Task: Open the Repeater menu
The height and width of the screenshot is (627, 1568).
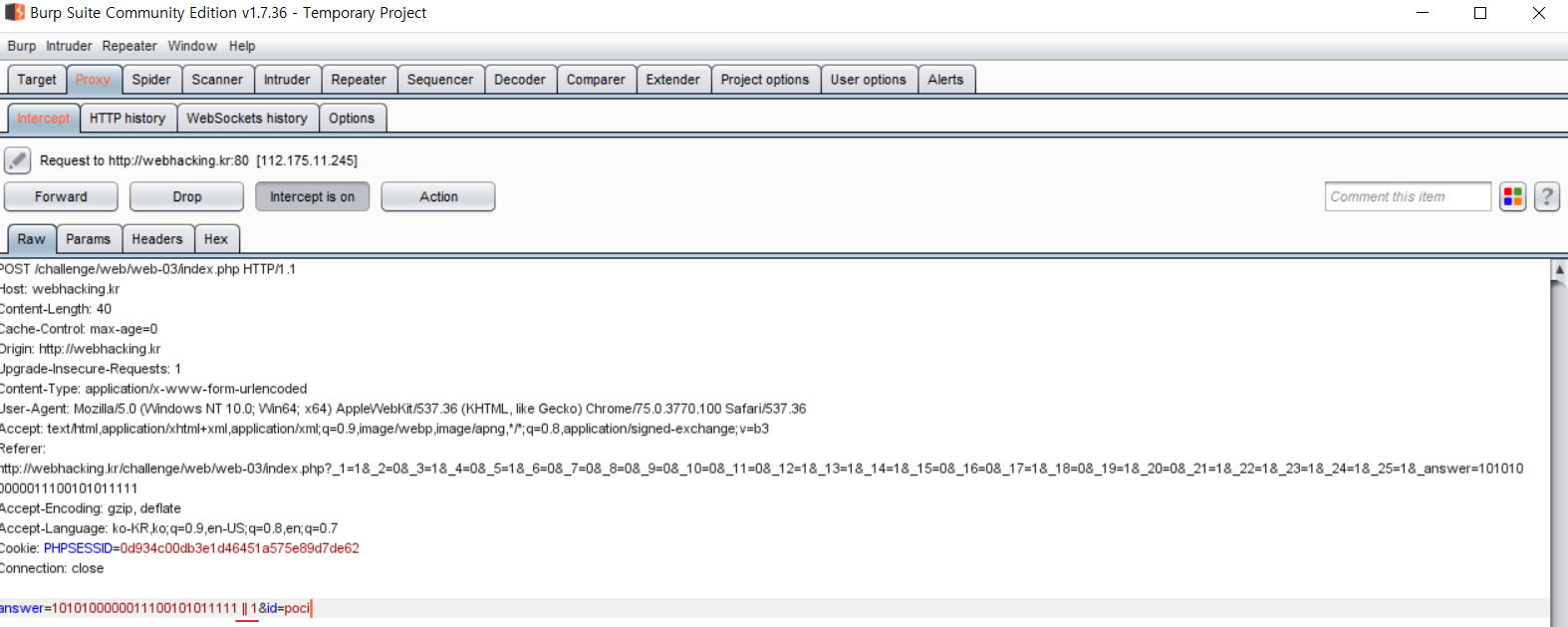Action: (x=130, y=46)
